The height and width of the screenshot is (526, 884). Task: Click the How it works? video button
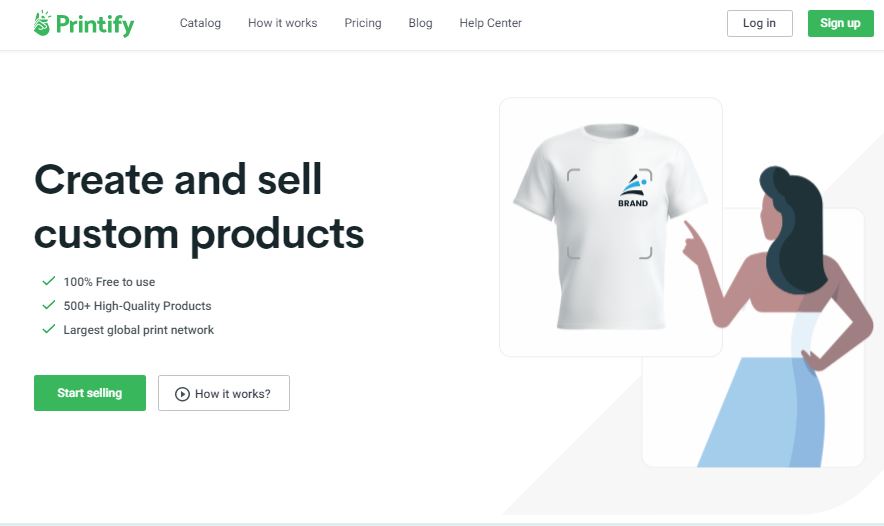[x=224, y=393]
